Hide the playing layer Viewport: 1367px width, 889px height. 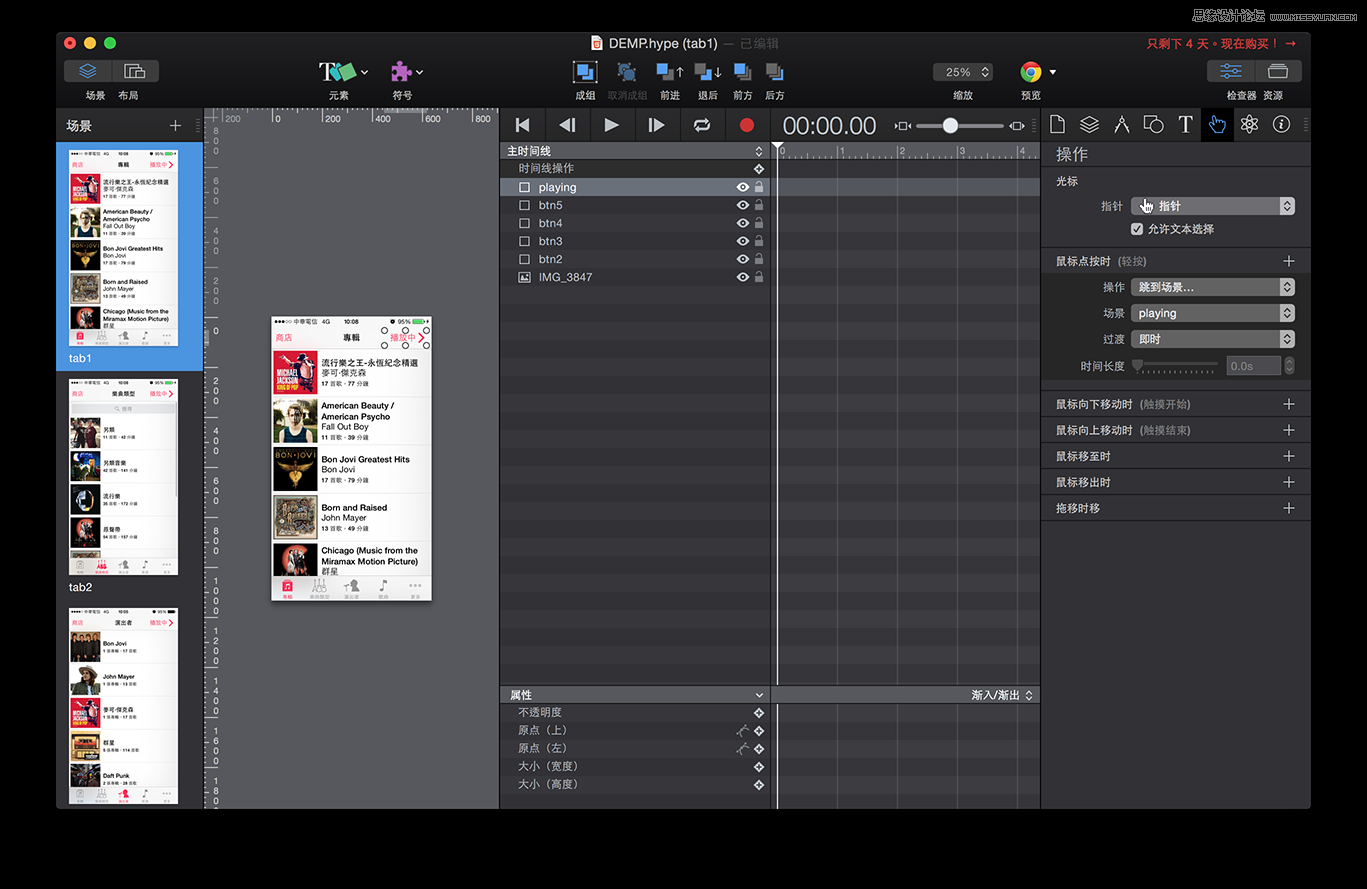(743, 187)
